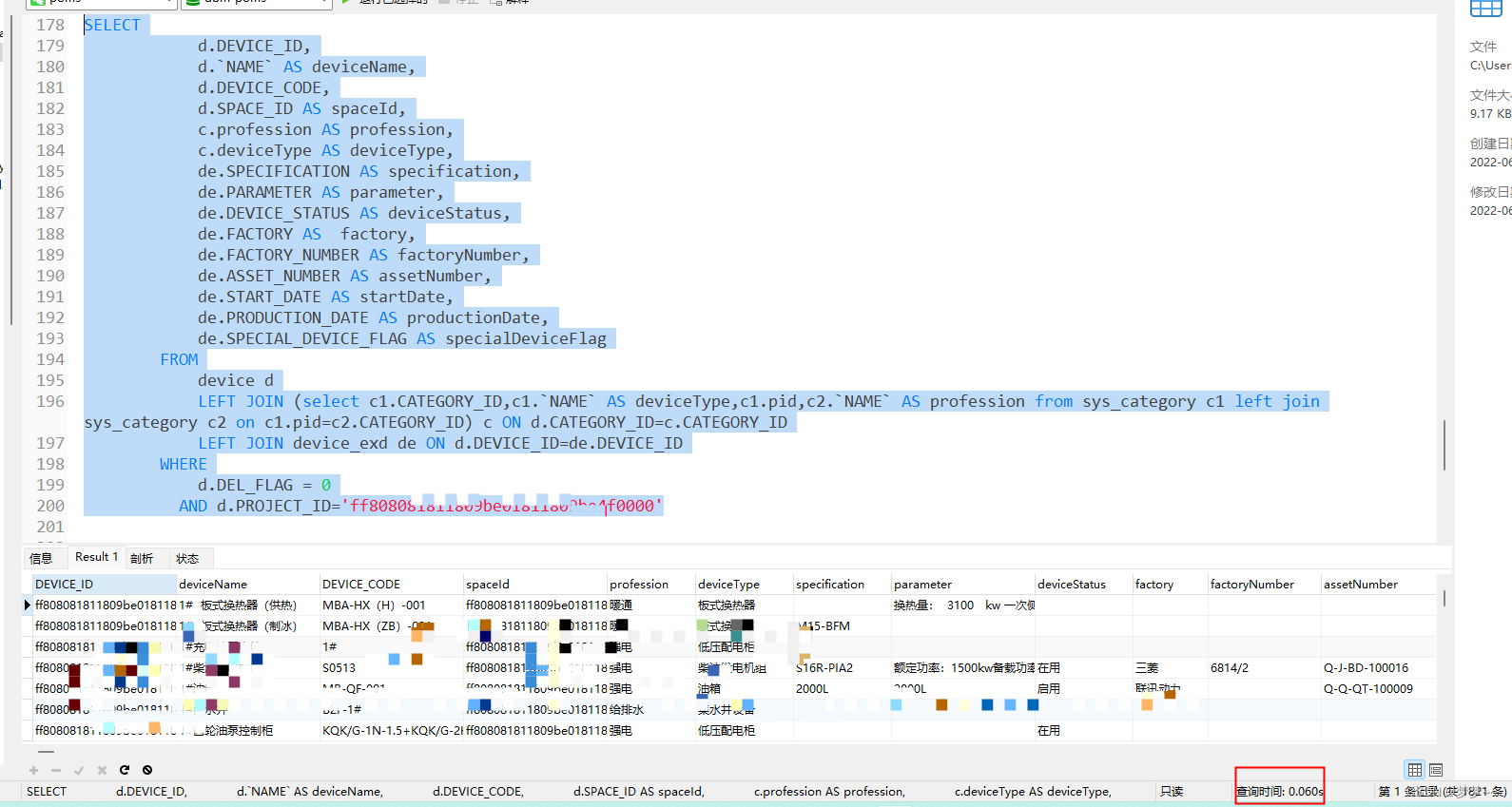Click the apply changes checkmark icon
1512x807 pixels.
[x=79, y=770]
